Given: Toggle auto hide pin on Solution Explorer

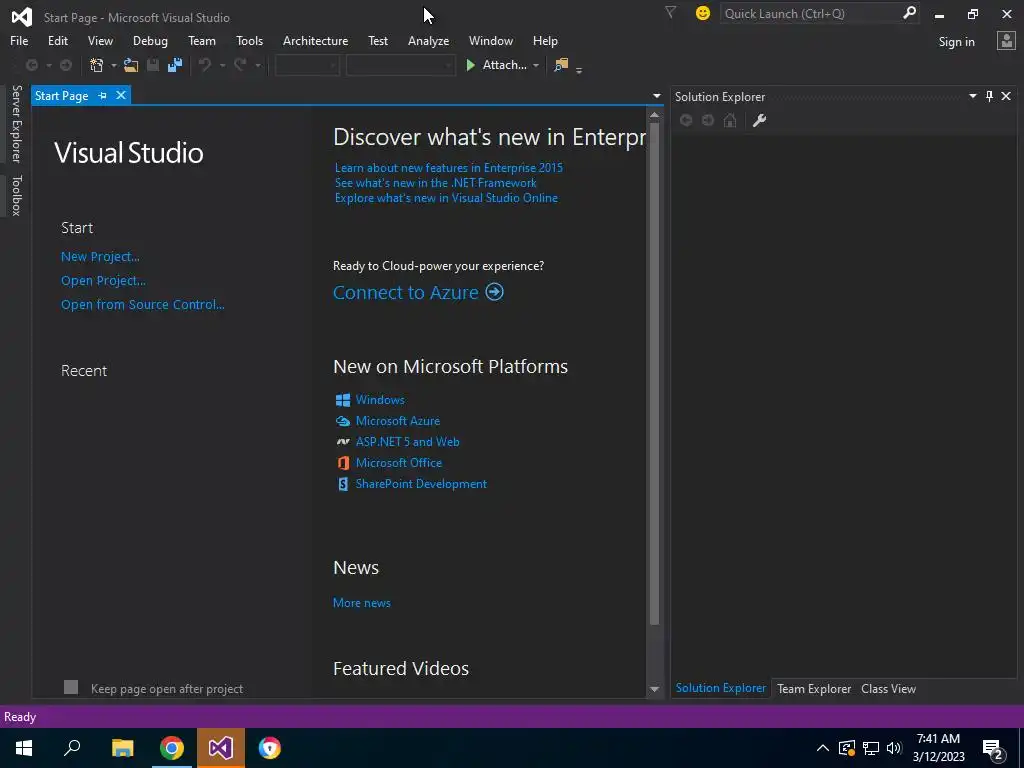Looking at the screenshot, I should click(x=989, y=96).
